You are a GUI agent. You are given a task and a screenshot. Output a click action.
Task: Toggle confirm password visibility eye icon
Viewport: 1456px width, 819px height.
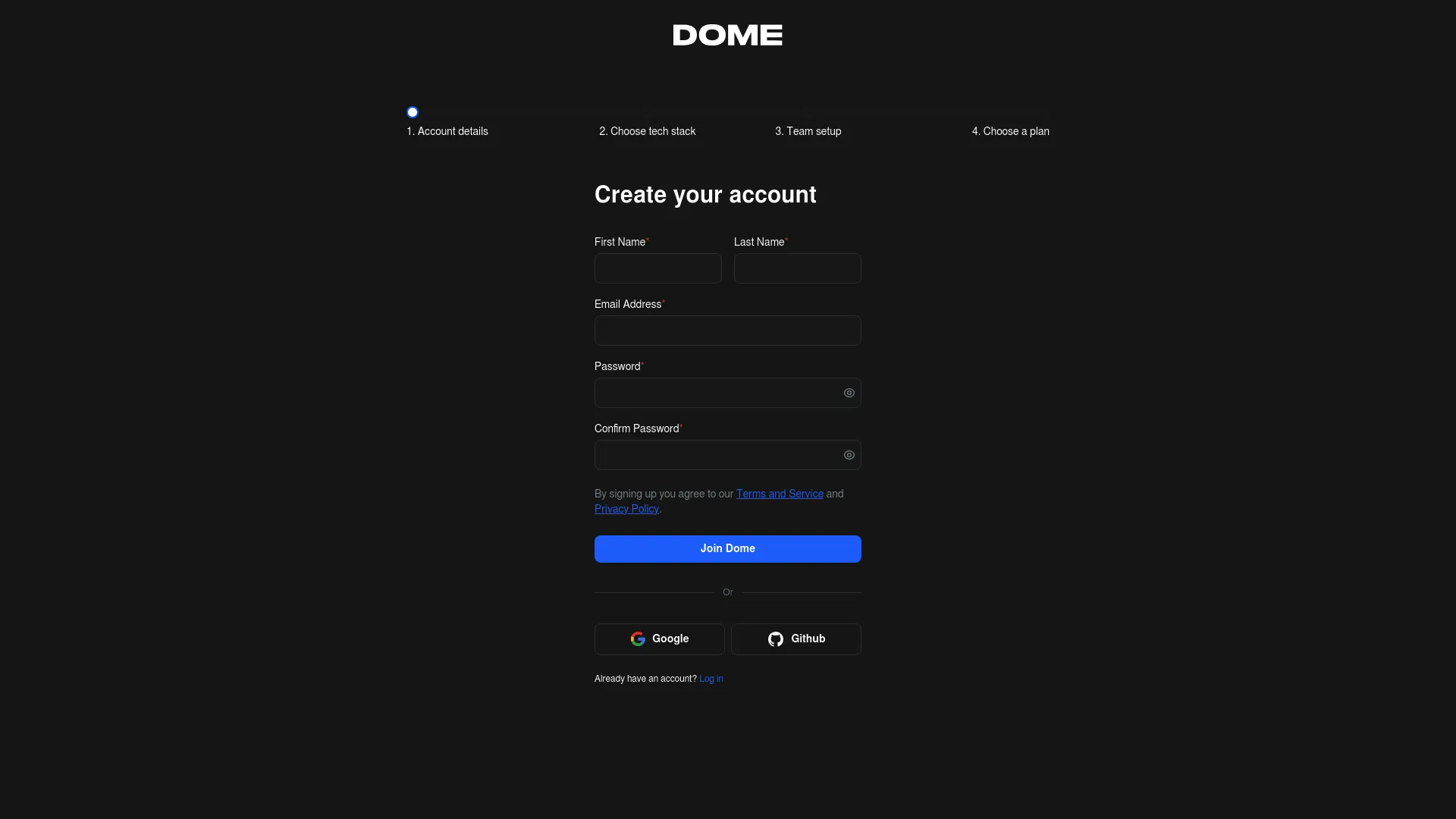click(x=849, y=455)
